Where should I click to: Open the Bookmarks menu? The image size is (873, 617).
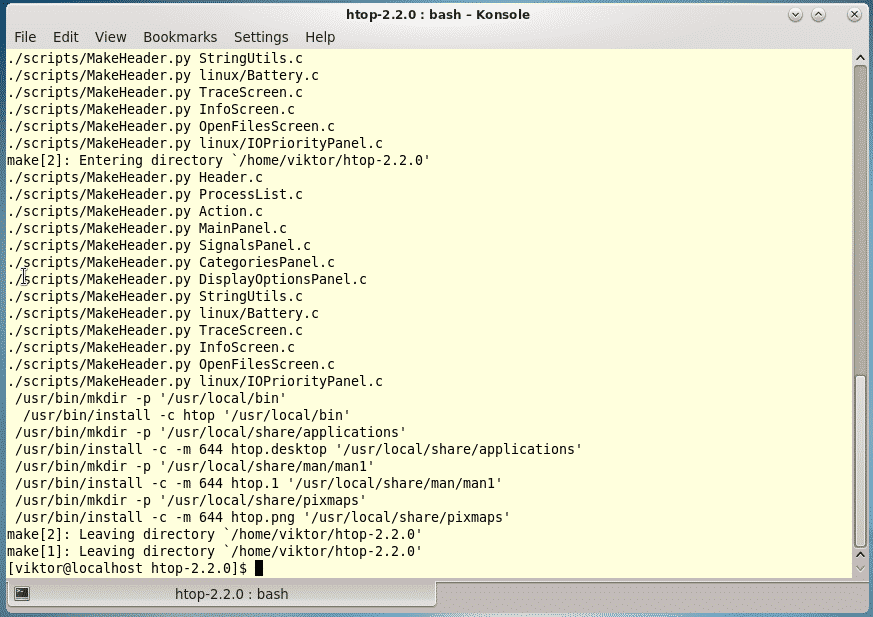[180, 37]
